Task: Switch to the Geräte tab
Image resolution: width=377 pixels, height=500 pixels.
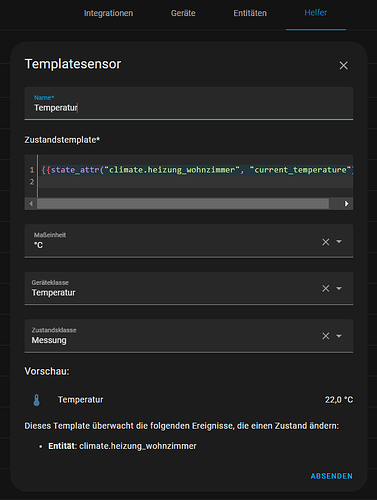Action: [x=183, y=13]
